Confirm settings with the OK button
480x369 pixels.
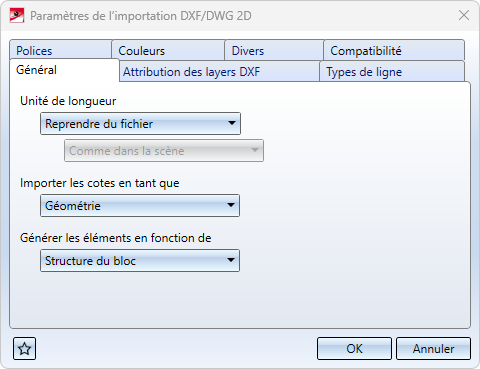pos(354,349)
